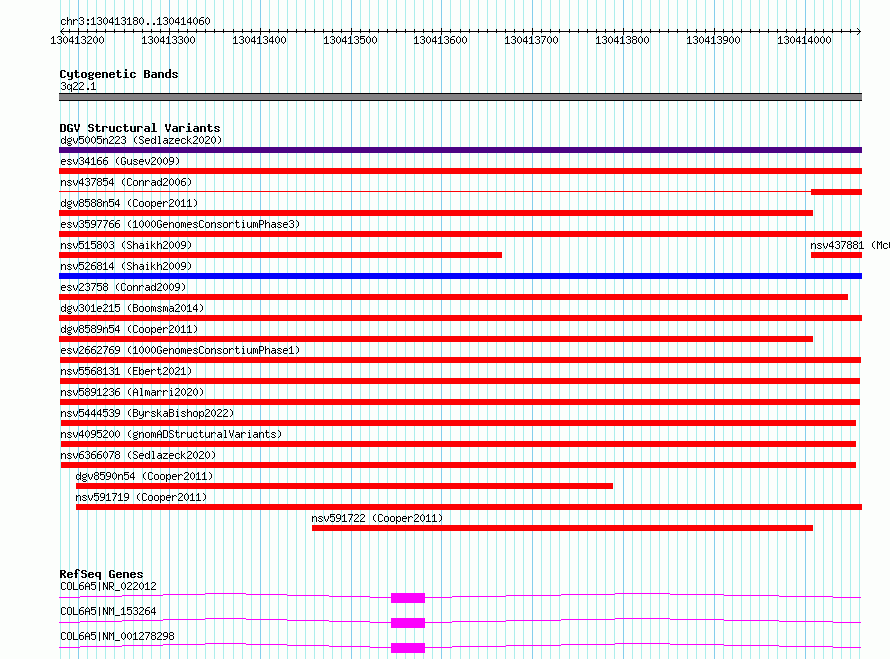Screen dimensions: 890x659
Task: Open the nsv515803 (Shaikh2009) variant
Action: (126, 245)
